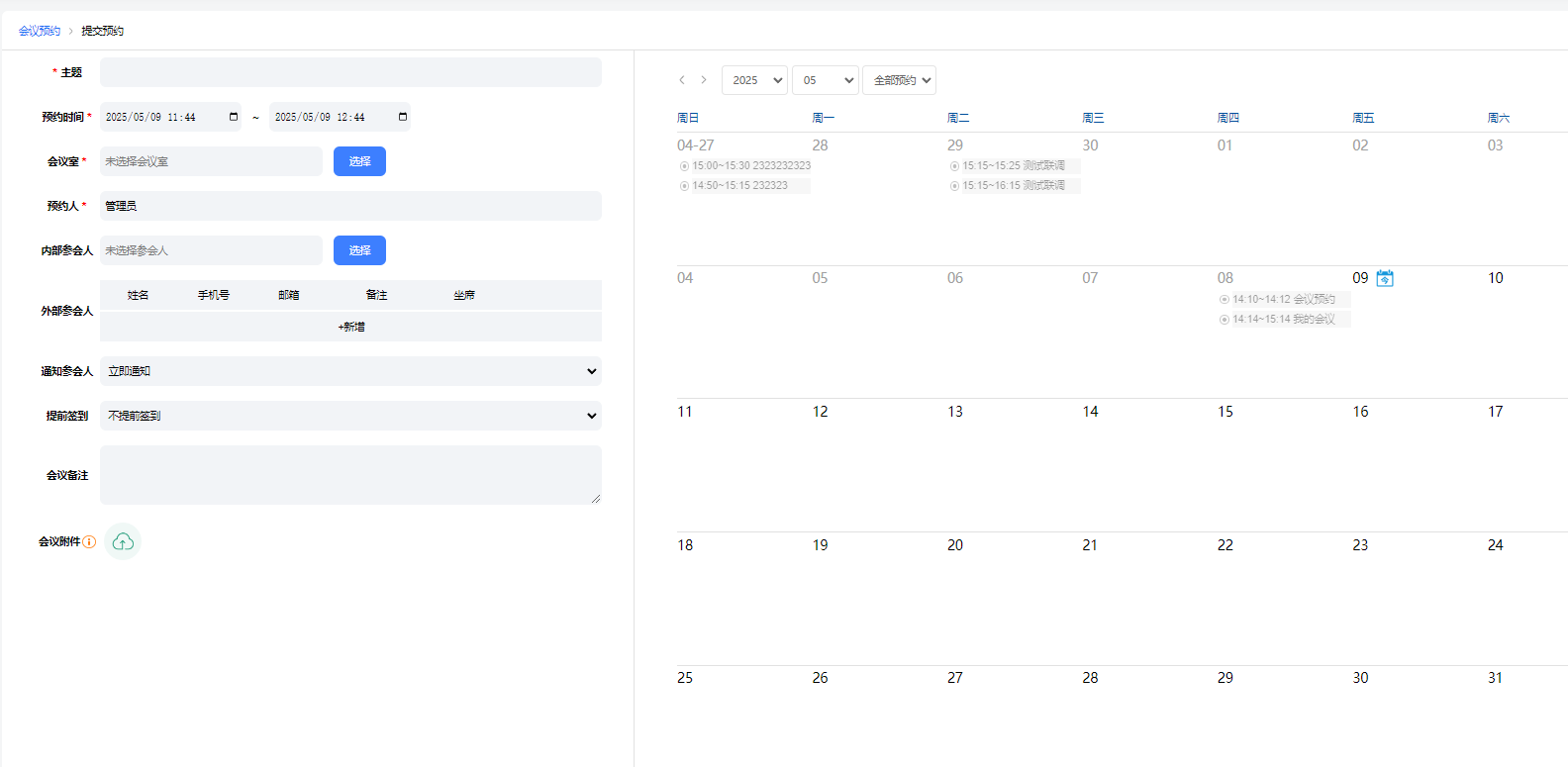The width and height of the screenshot is (1568, 767).
Task: Go to next month with right arrow
Action: [x=704, y=80]
